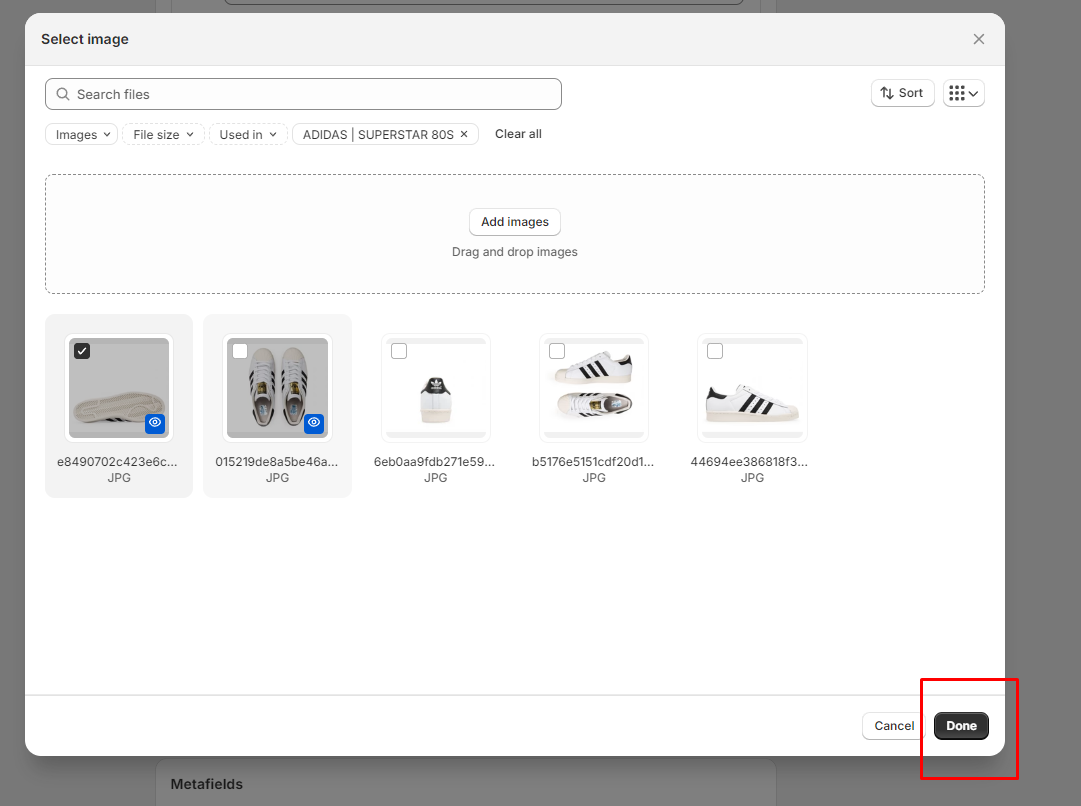The image size is (1081, 806).
Task: Click the filename b5176e5151cdf20d1...
Action: coord(593,462)
